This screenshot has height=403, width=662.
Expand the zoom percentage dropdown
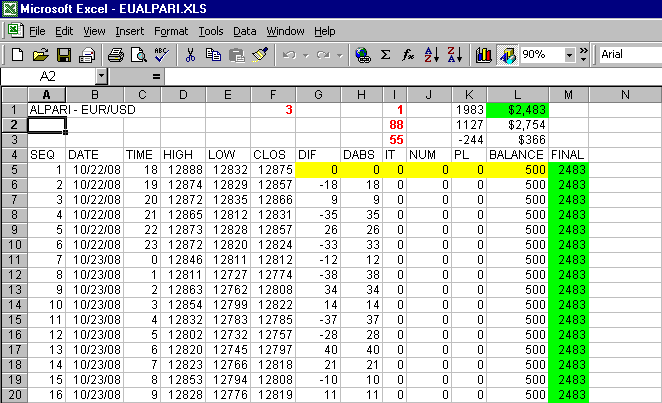point(567,54)
